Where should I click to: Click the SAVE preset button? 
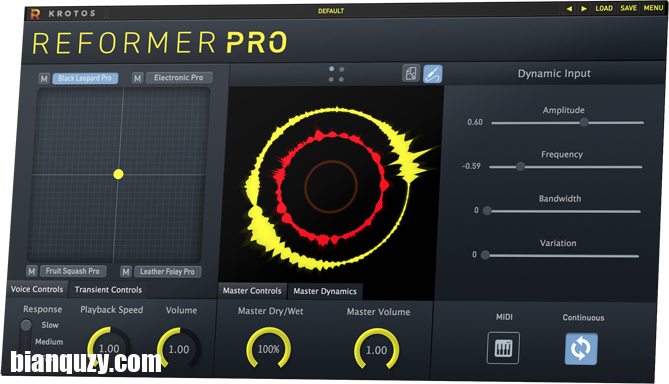628,8
